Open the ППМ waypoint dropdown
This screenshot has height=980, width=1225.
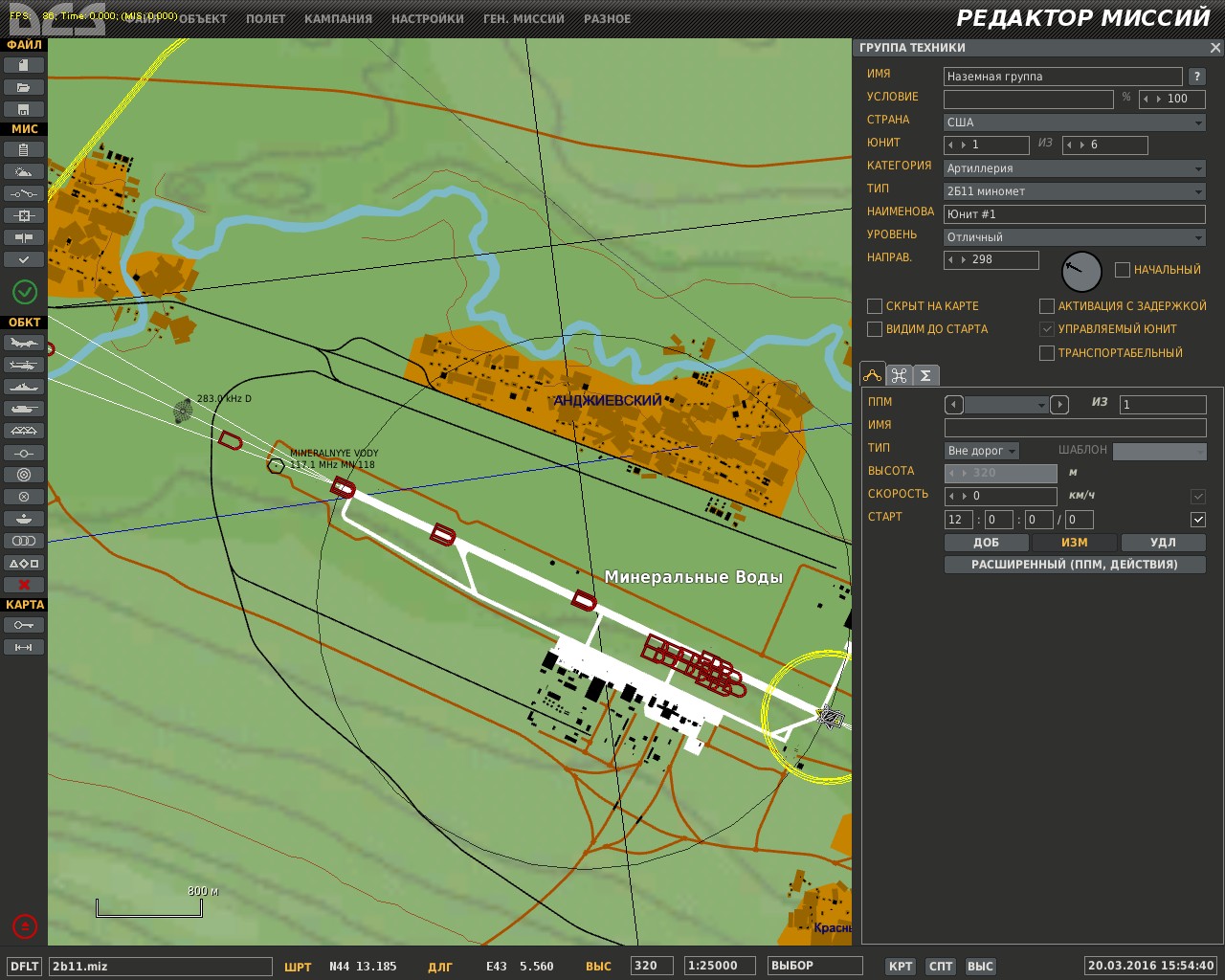click(1007, 405)
